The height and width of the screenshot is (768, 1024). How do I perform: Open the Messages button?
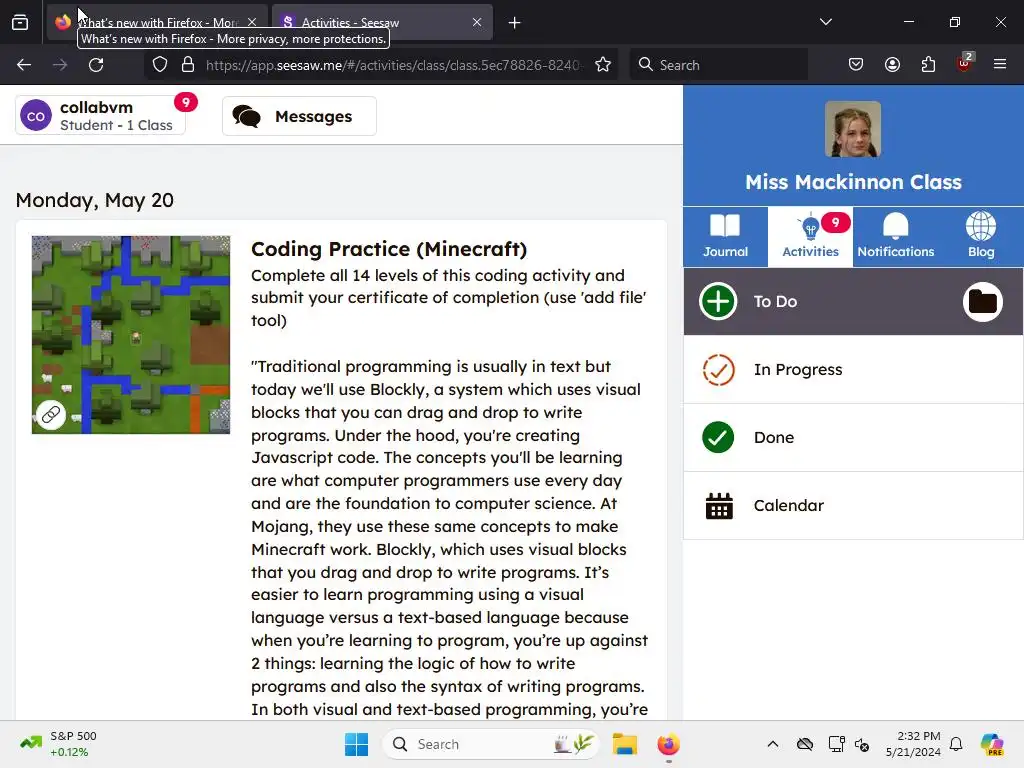pos(299,116)
